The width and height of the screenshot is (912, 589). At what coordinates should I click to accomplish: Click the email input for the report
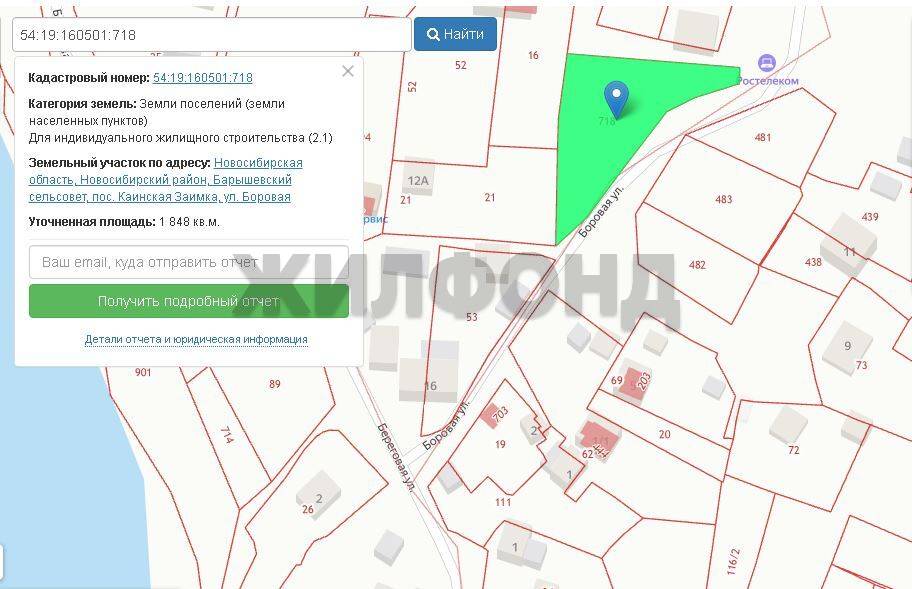tap(189, 262)
